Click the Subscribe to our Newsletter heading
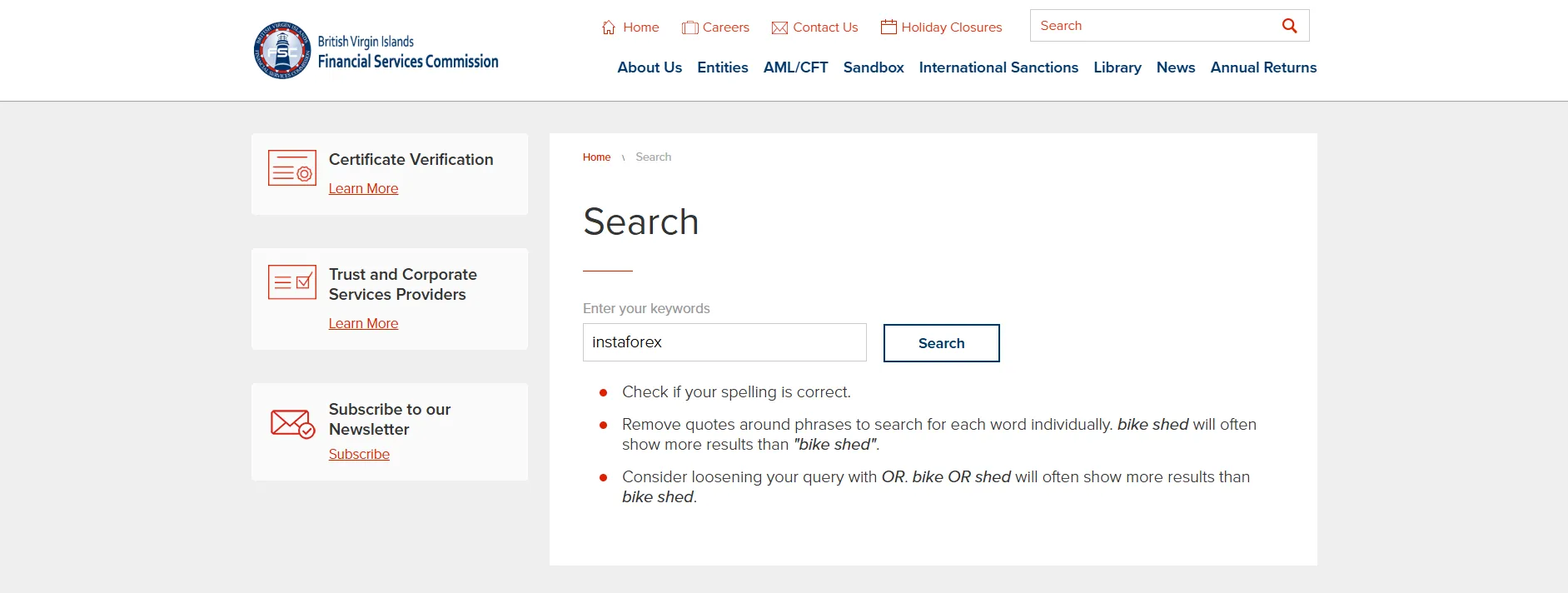Image resolution: width=1568 pixels, height=593 pixels. 390,419
